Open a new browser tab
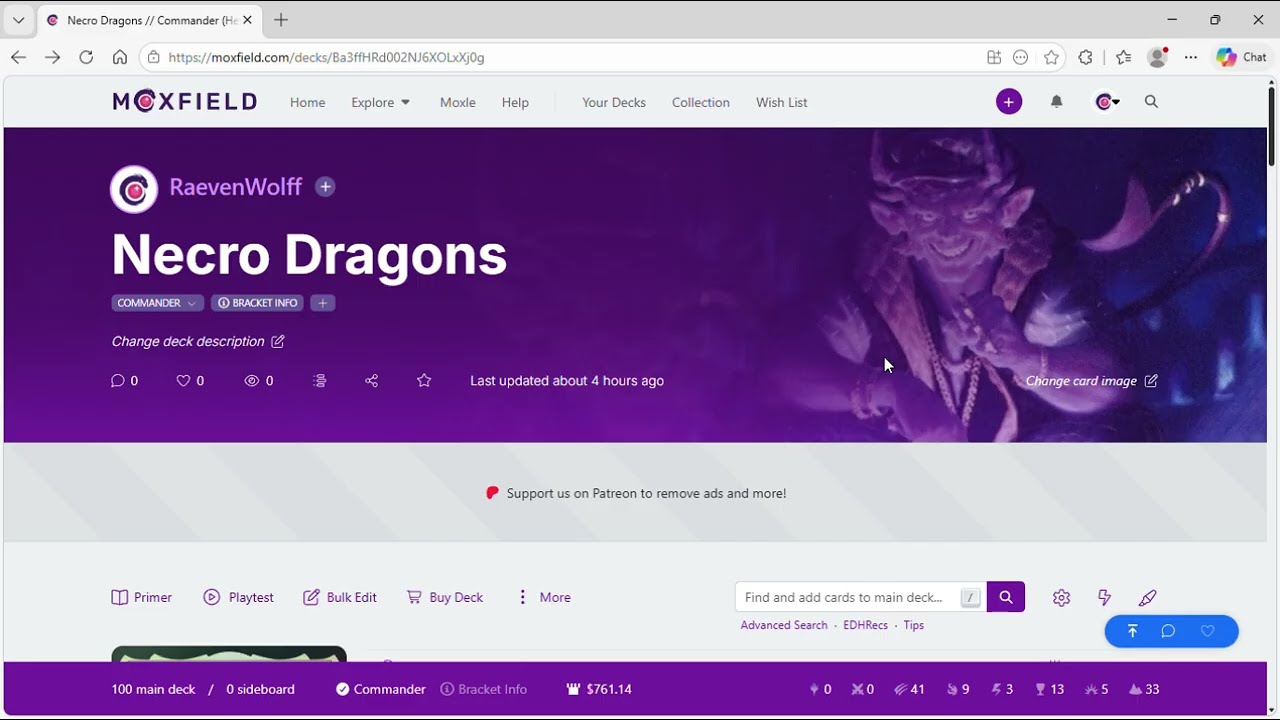Screen dimensions: 1280x720 point(281,20)
